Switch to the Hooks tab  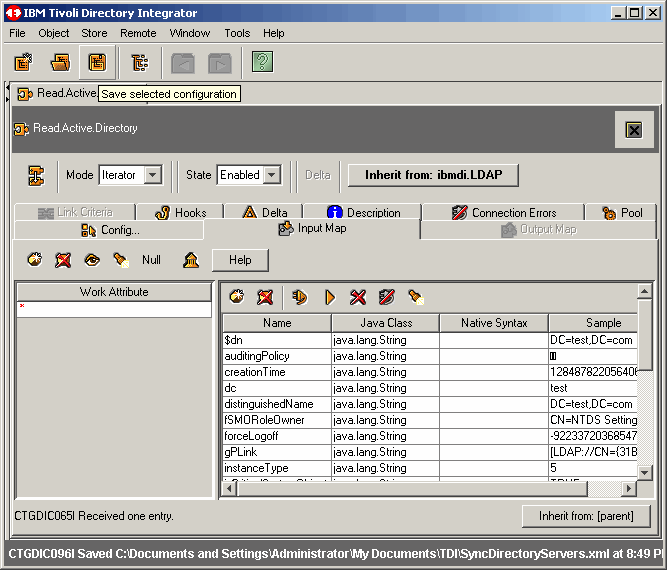[180, 212]
